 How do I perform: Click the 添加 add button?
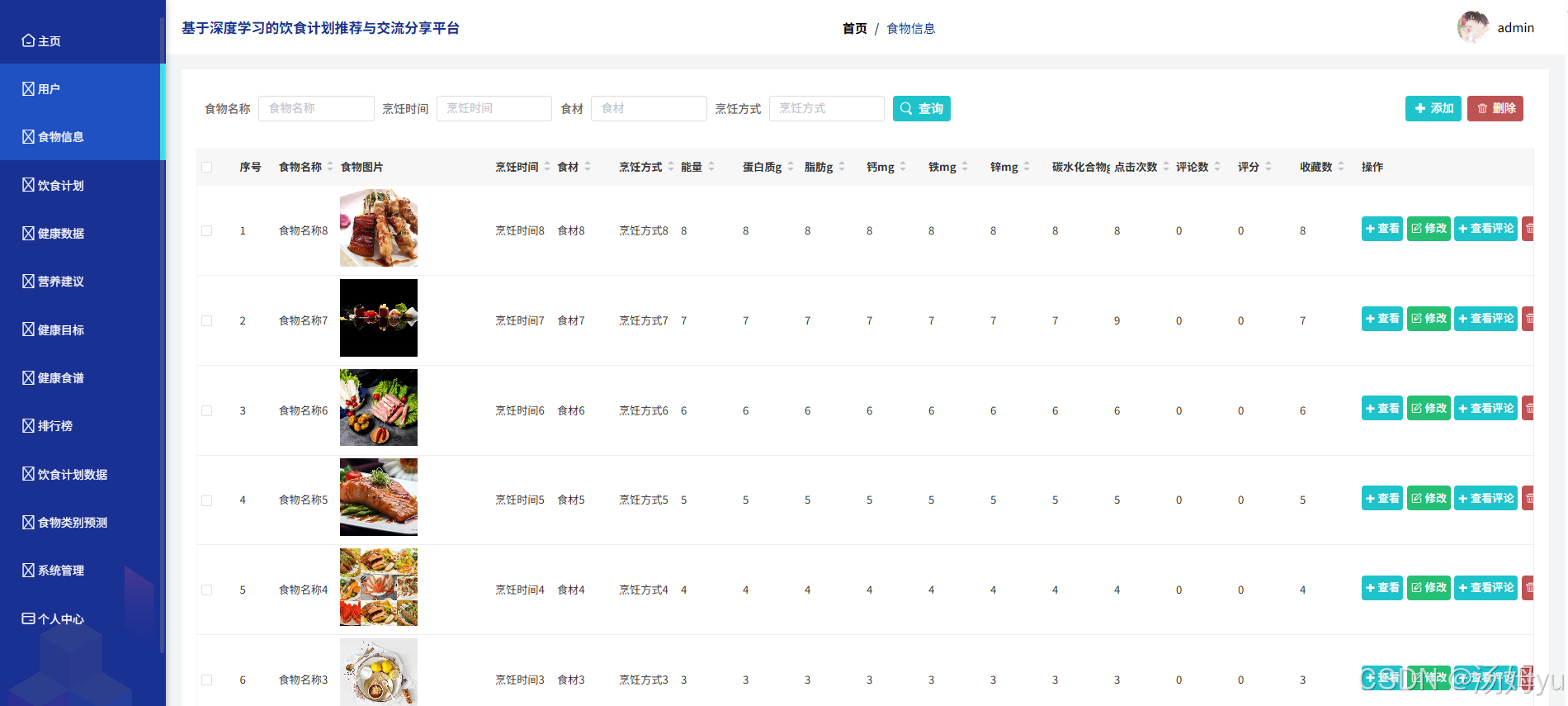pos(1433,108)
